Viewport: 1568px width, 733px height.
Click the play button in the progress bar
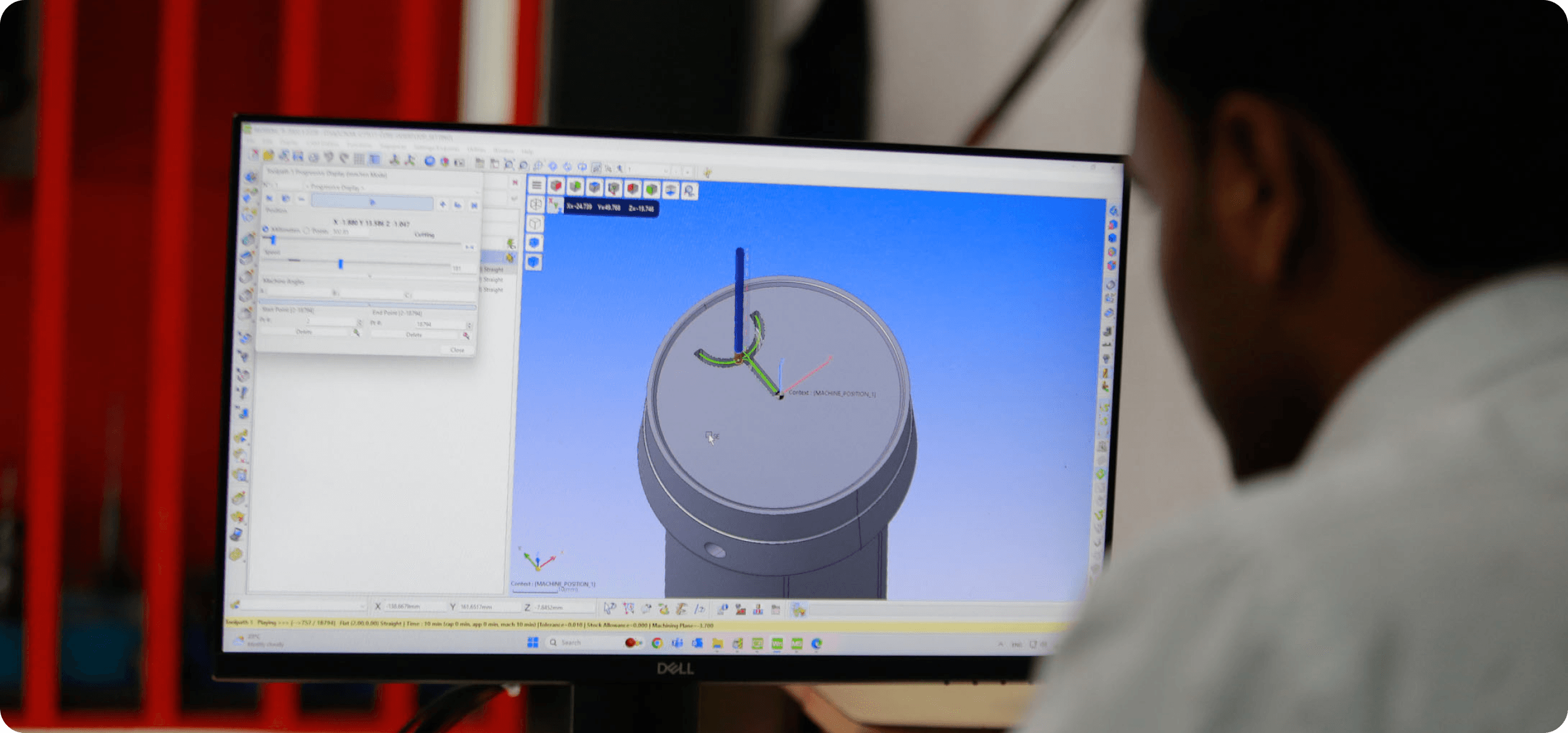coord(372,202)
